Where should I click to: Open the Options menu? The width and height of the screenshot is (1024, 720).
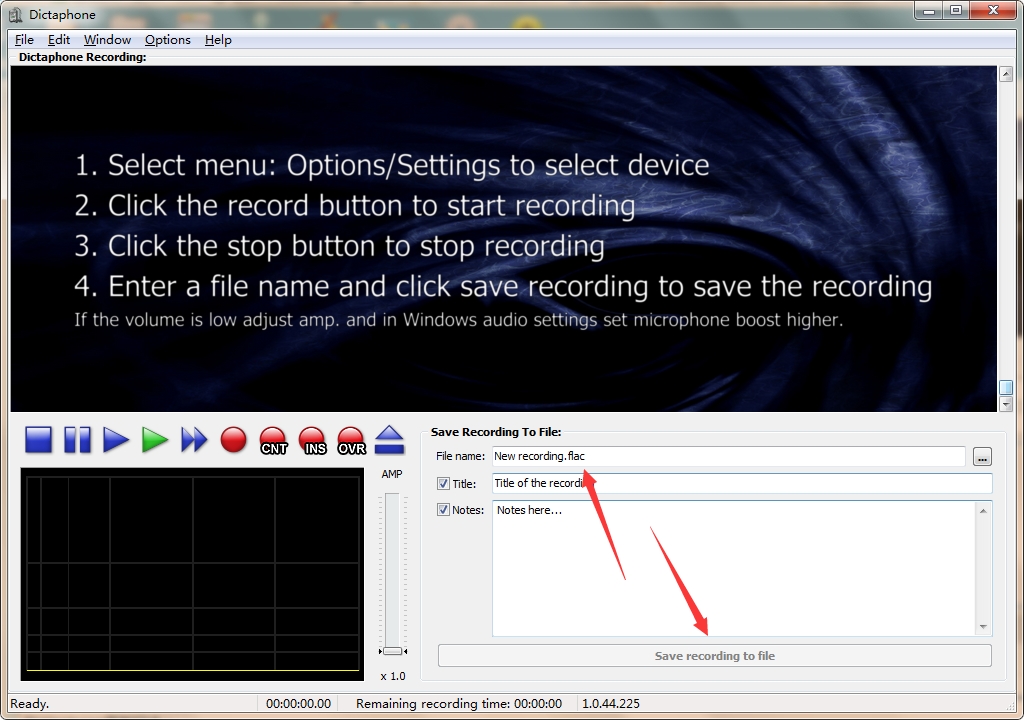tap(168, 40)
